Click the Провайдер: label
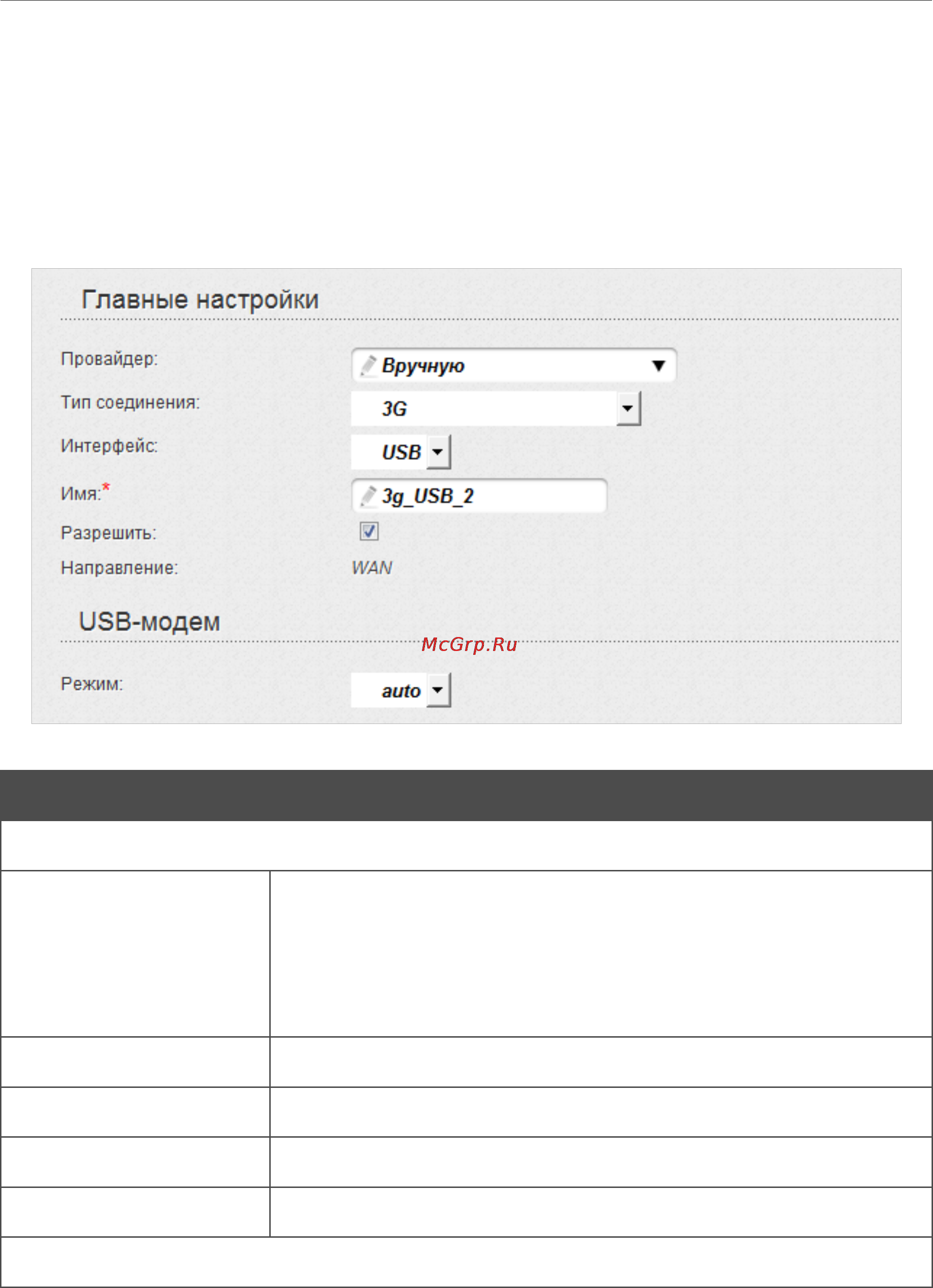933x1288 pixels. coord(109,359)
